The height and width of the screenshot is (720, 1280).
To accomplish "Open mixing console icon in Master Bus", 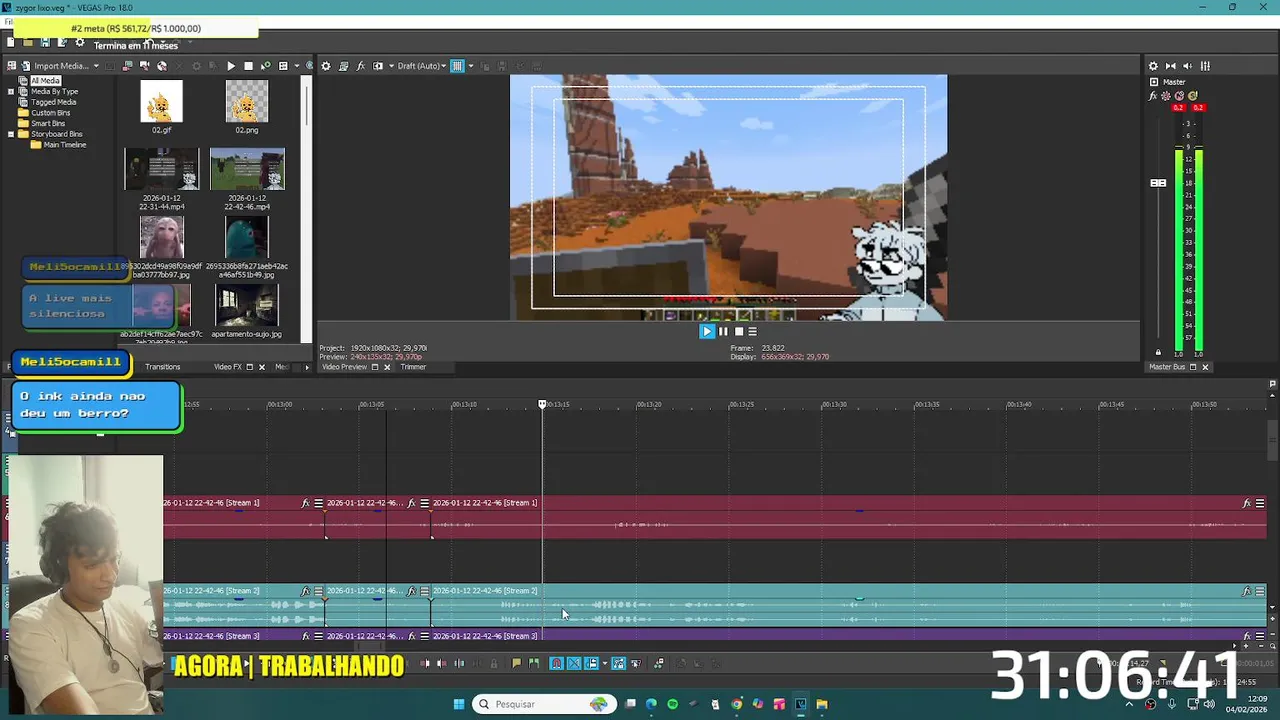I will pyautogui.click(x=1205, y=66).
